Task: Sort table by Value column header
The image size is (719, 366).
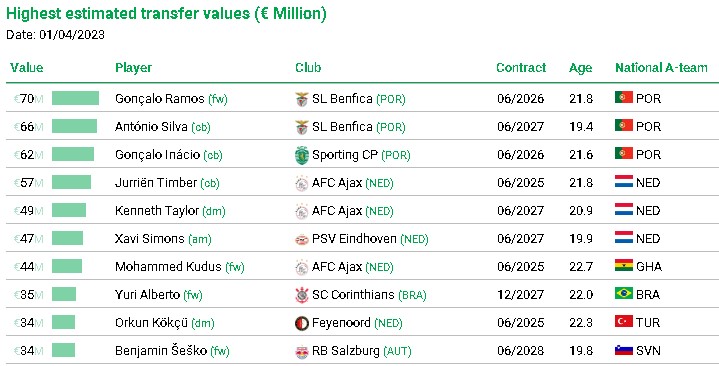Action: click(x=27, y=68)
